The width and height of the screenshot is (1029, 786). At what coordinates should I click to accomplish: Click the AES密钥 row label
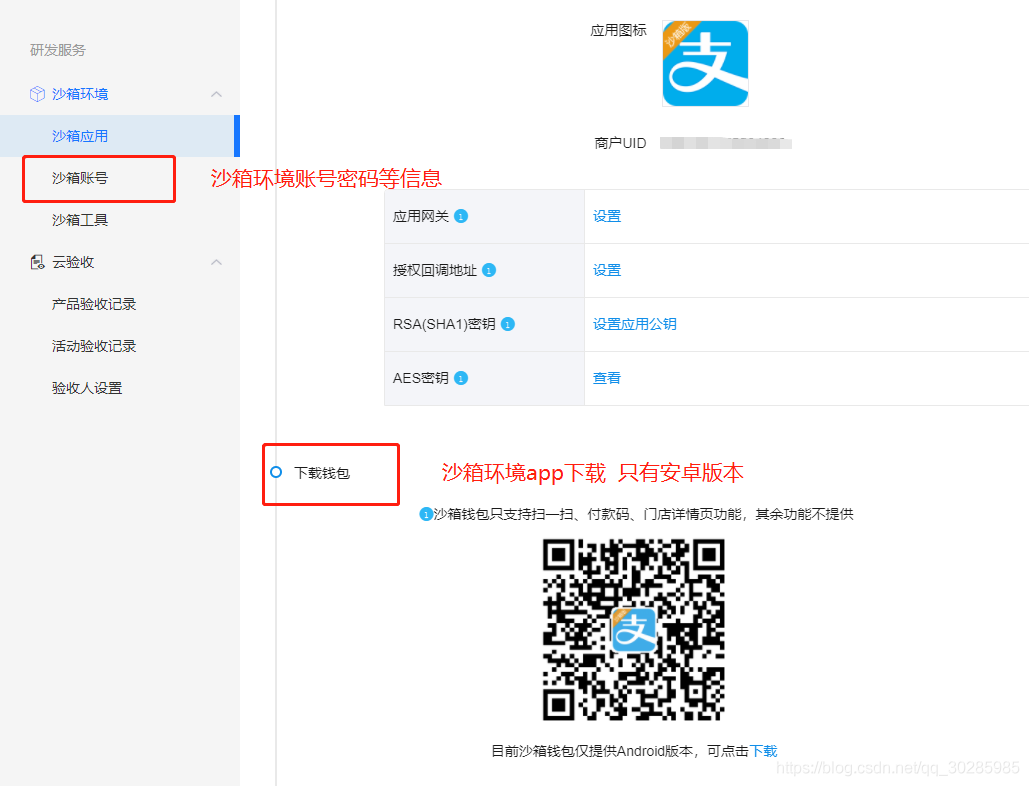click(x=421, y=378)
